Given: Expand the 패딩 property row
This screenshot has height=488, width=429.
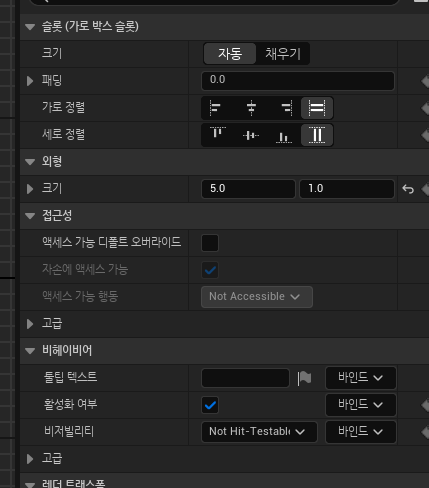Looking at the screenshot, I should 30,81.
